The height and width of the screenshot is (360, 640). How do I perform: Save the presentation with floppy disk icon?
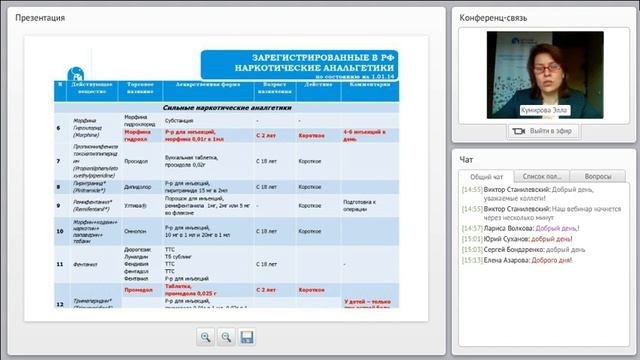point(247,337)
